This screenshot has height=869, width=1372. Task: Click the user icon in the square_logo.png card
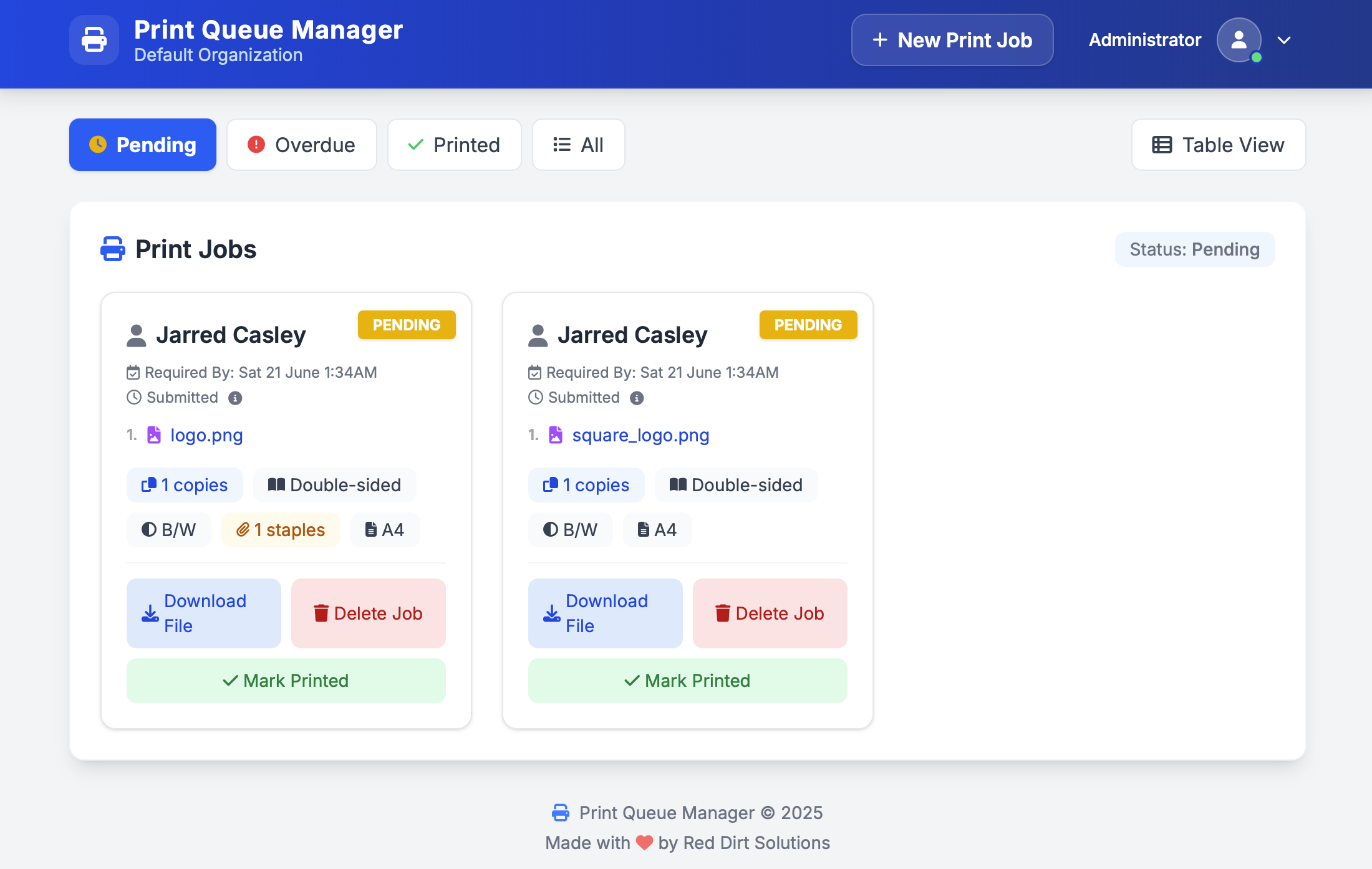(x=538, y=335)
